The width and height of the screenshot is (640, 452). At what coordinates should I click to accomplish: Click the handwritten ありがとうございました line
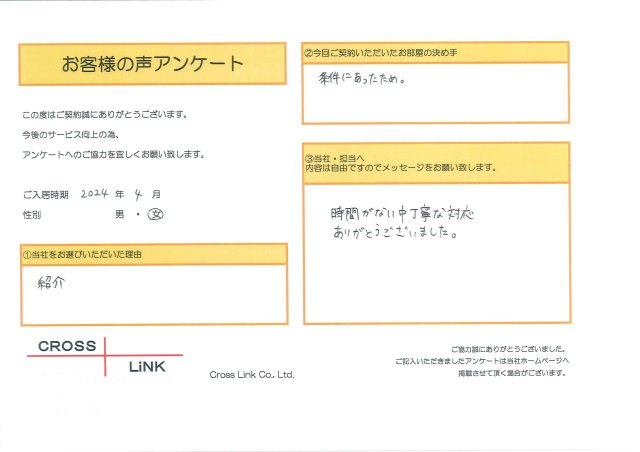click(395, 232)
